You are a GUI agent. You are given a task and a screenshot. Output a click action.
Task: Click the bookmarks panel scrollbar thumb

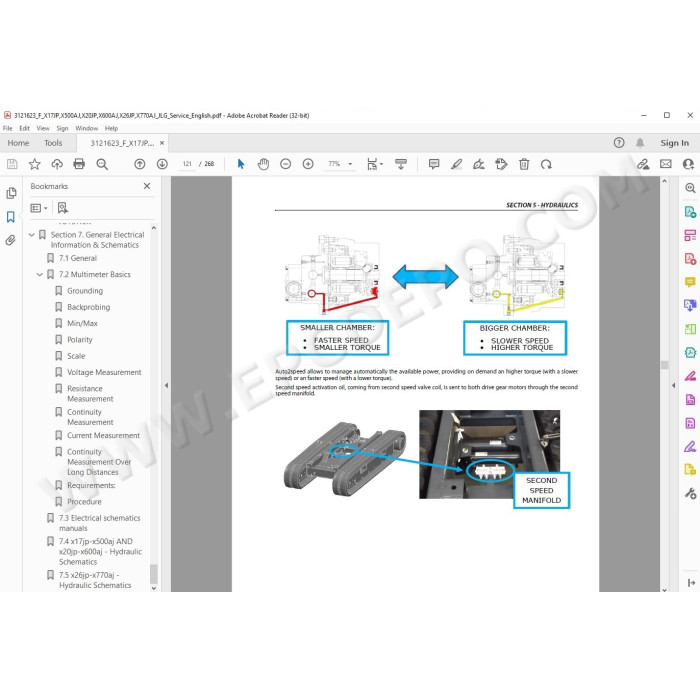(154, 574)
